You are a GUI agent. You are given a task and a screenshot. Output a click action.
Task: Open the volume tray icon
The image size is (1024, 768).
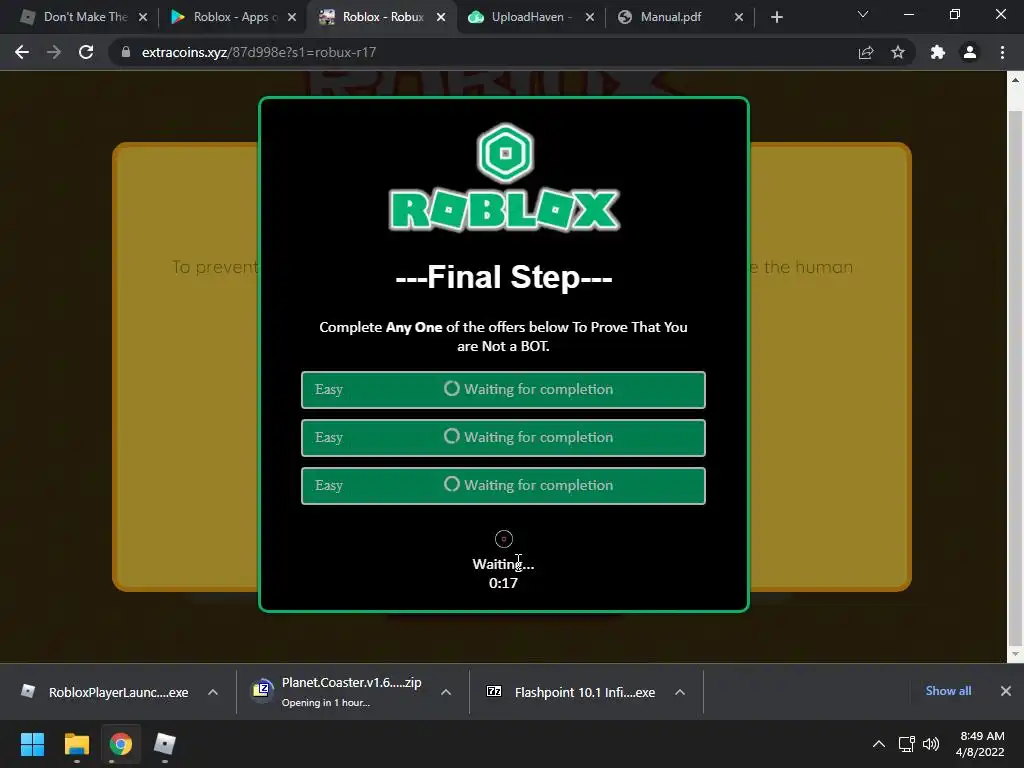click(931, 744)
